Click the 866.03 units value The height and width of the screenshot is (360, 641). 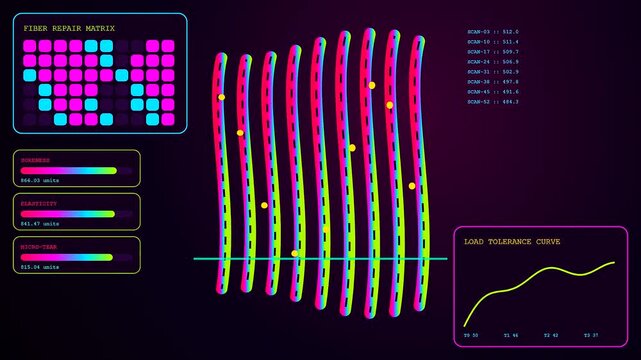point(40,181)
